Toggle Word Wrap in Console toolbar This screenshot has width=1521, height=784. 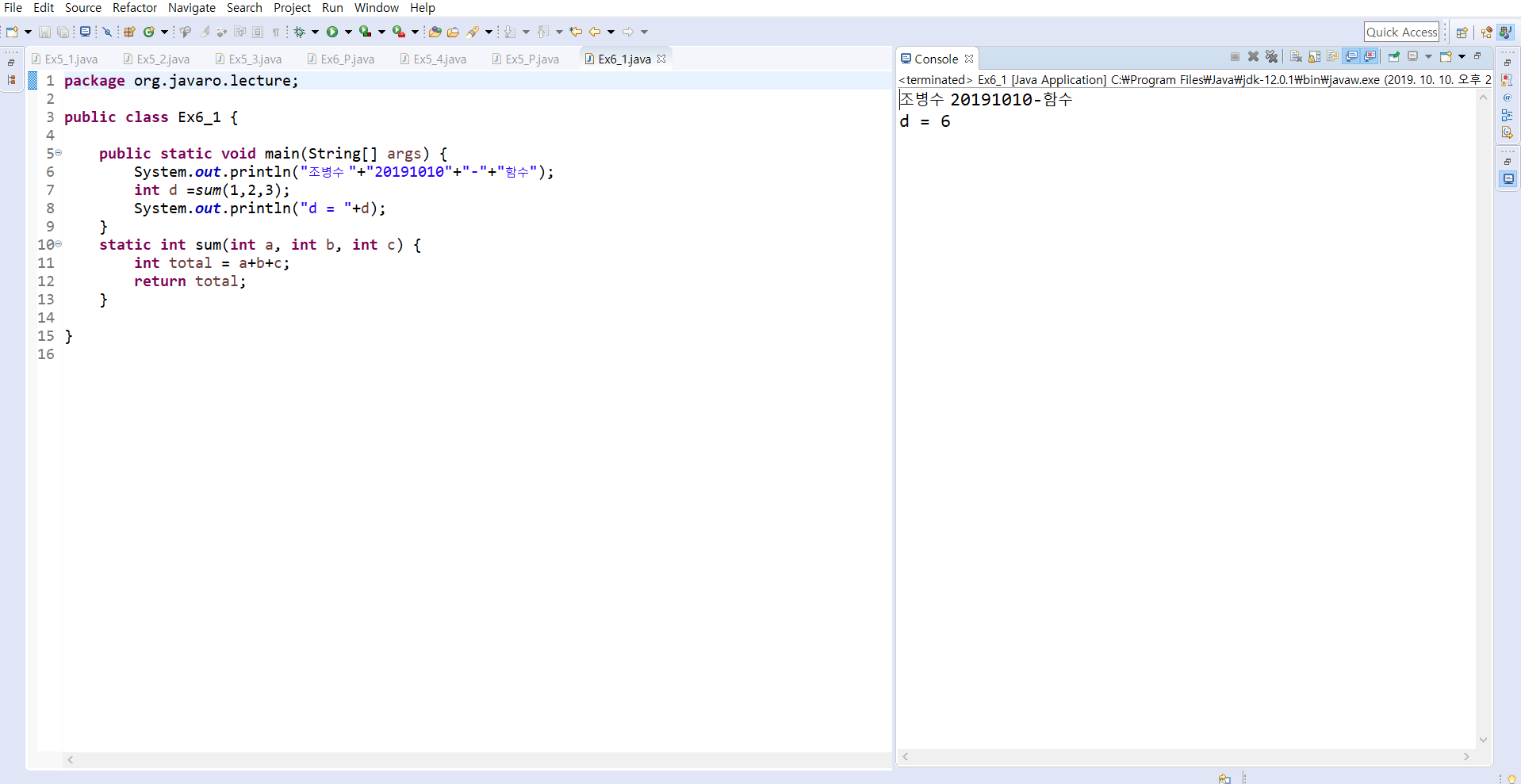click(x=1332, y=56)
